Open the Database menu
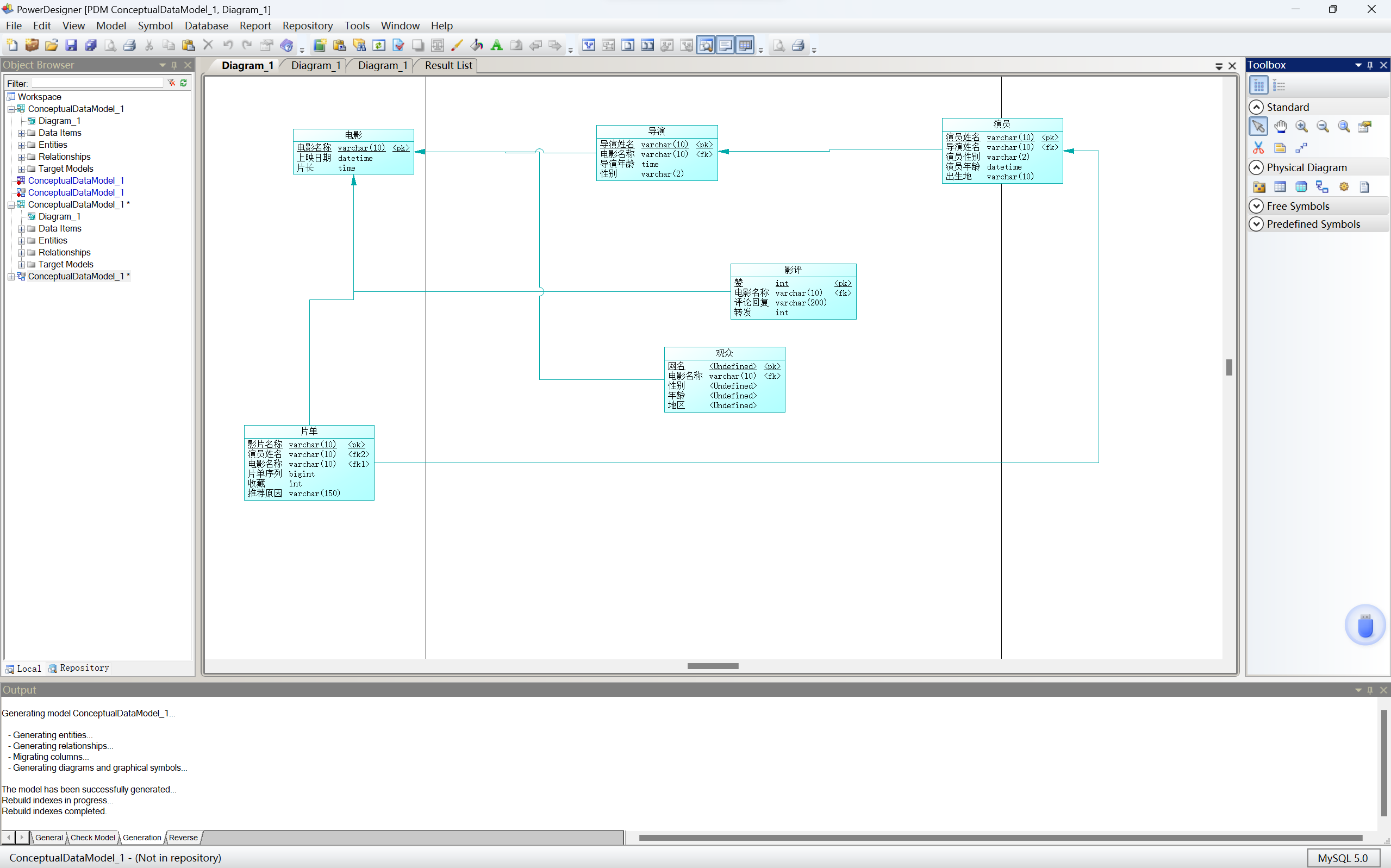The width and height of the screenshot is (1391, 868). (x=206, y=26)
